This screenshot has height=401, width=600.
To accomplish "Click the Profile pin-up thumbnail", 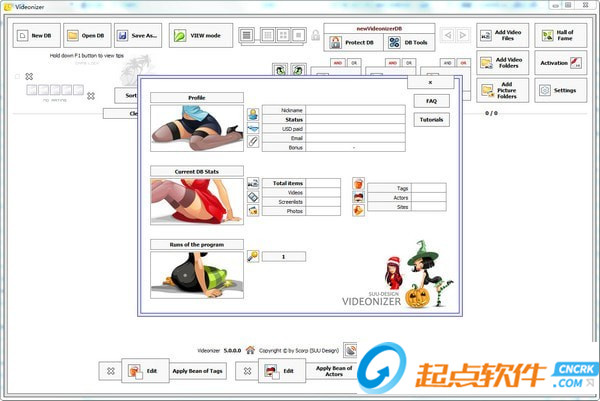I will (x=197, y=128).
